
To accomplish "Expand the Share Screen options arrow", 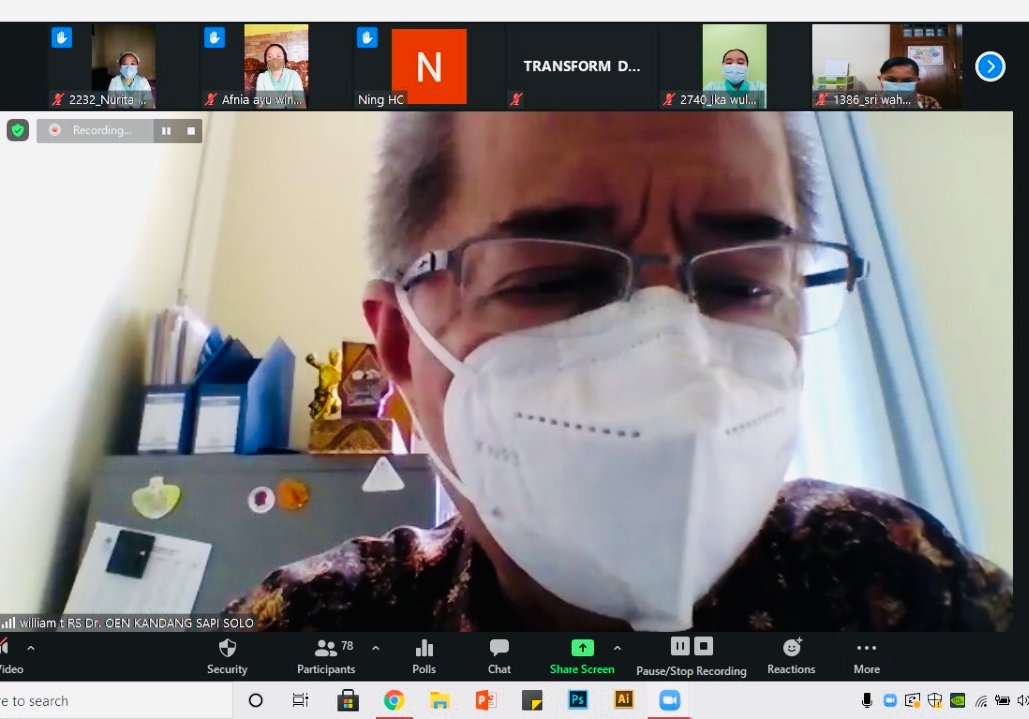I will 617,648.
